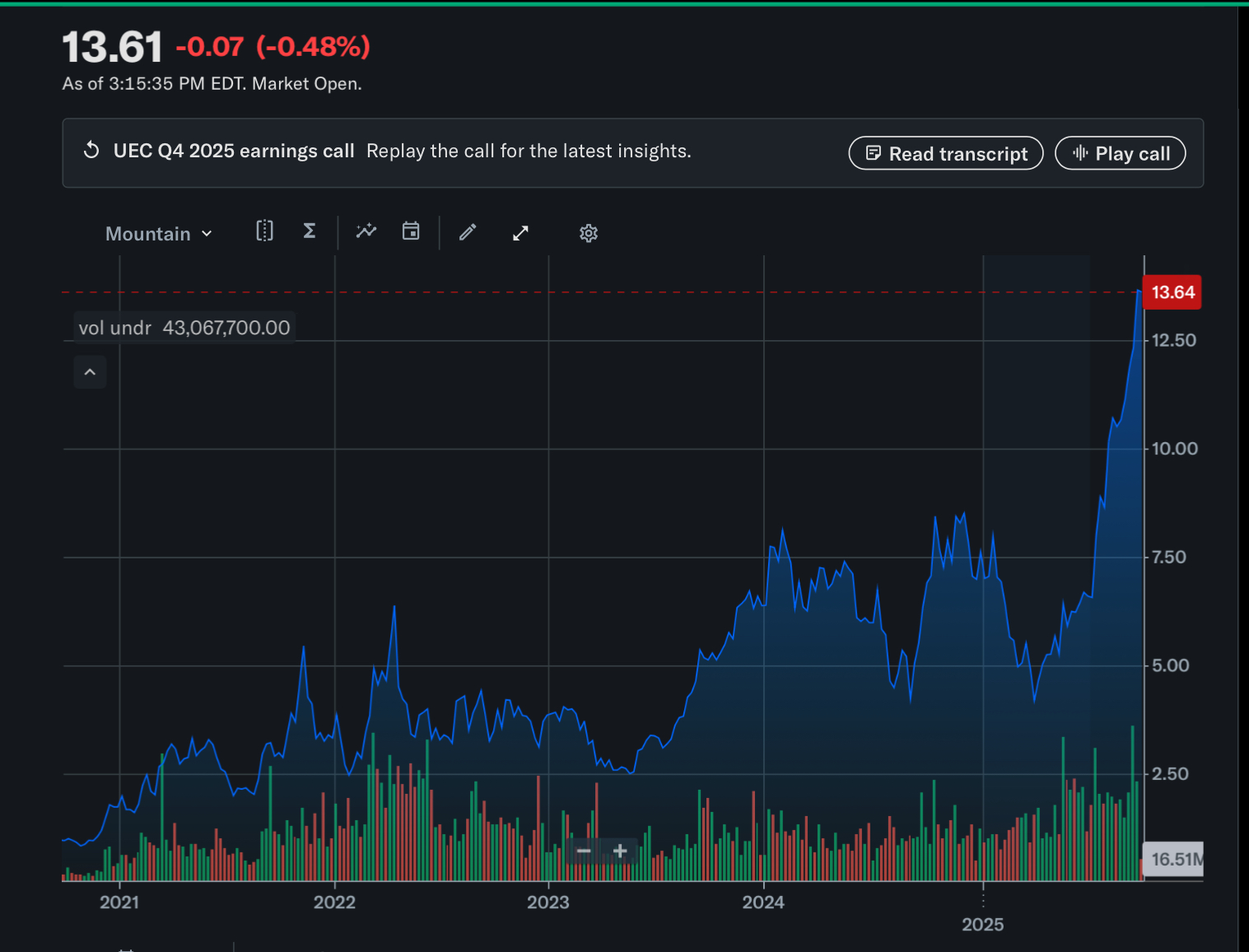1249x952 pixels.
Task: Open the Mountain chart type dropdown
Action: click(x=159, y=234)
